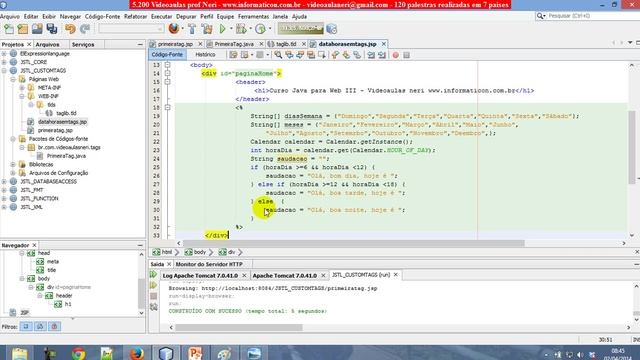Open the Refatorar menu
This screenshot has height=360, width=640.
[135, 16]
